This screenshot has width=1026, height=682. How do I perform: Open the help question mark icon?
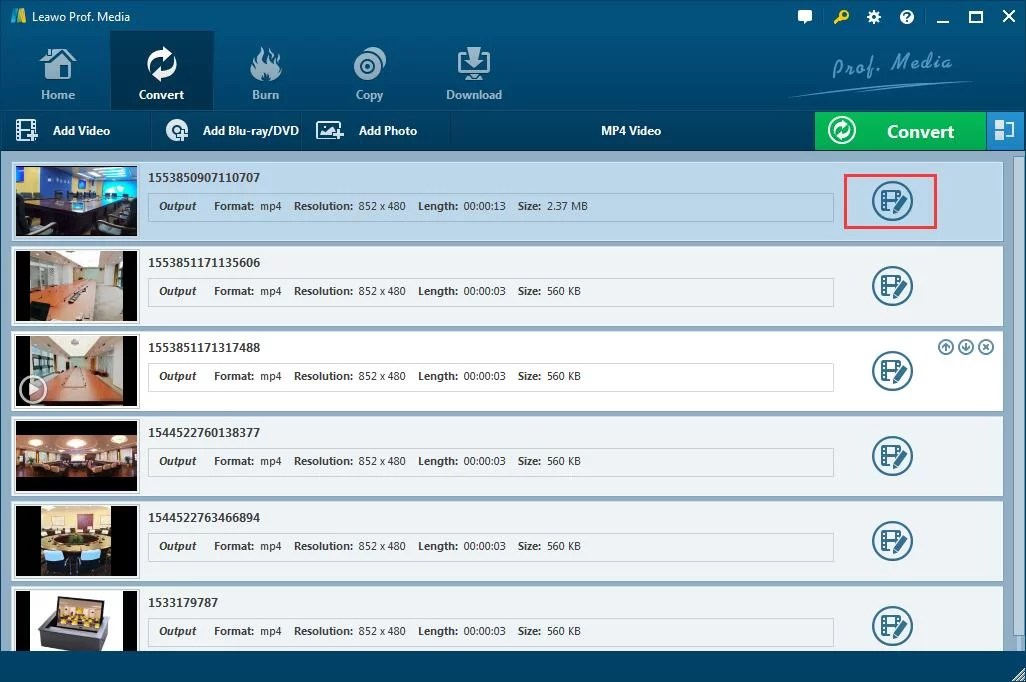907,17
